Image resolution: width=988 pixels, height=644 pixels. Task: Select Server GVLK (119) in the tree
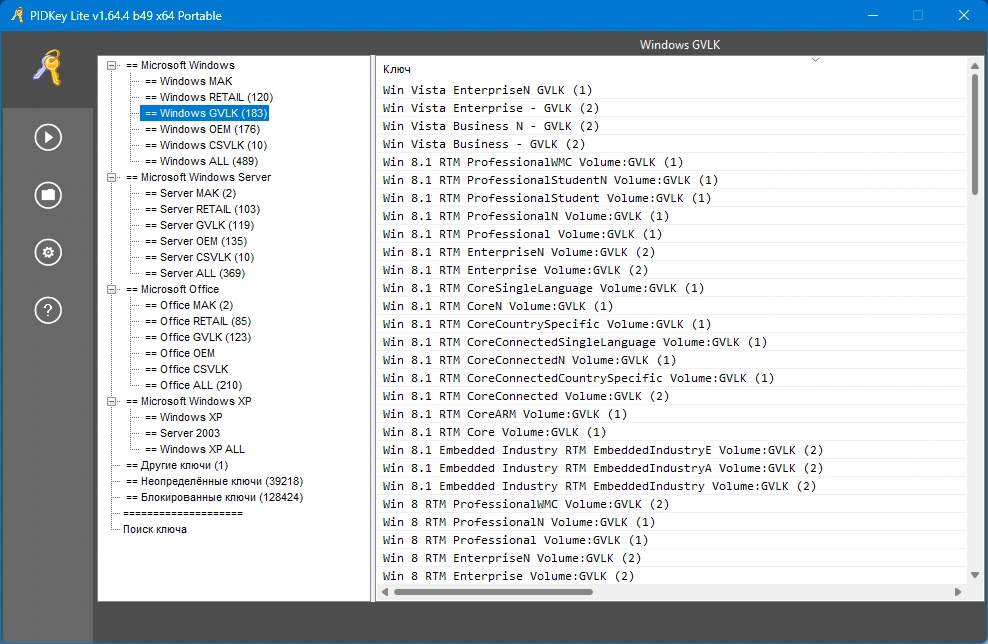point(200,226)
